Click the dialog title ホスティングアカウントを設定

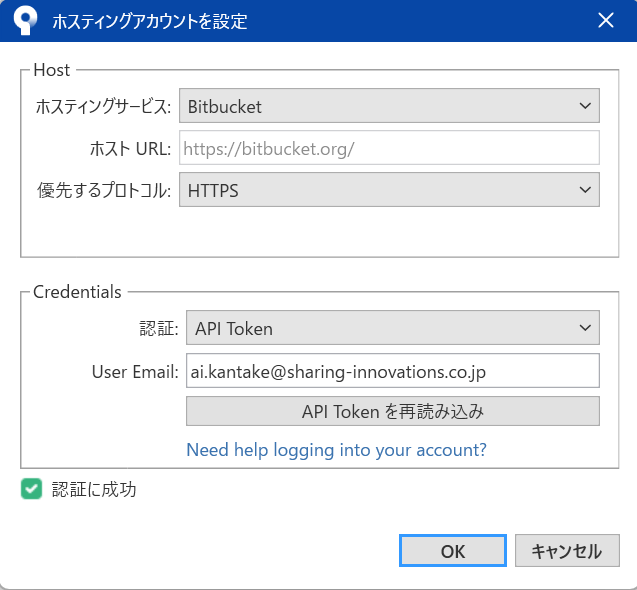[x=150, y=21]
